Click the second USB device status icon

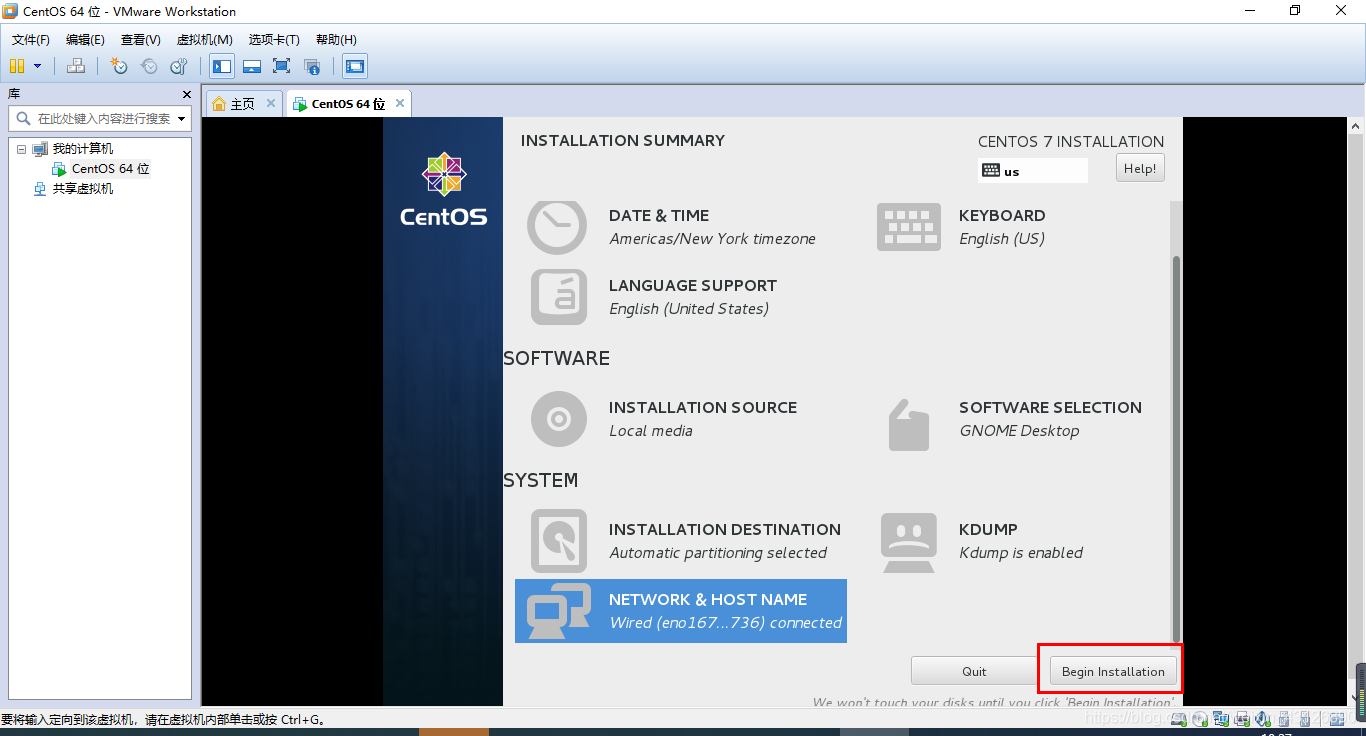(1305, 718)
